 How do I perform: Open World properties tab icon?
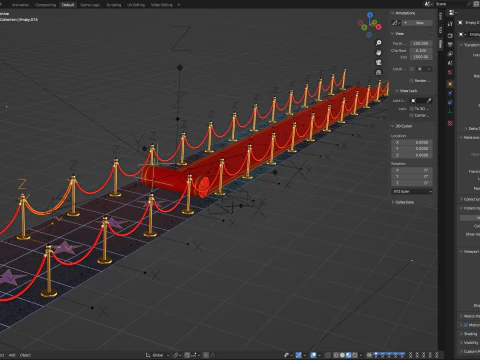[450, 72]
